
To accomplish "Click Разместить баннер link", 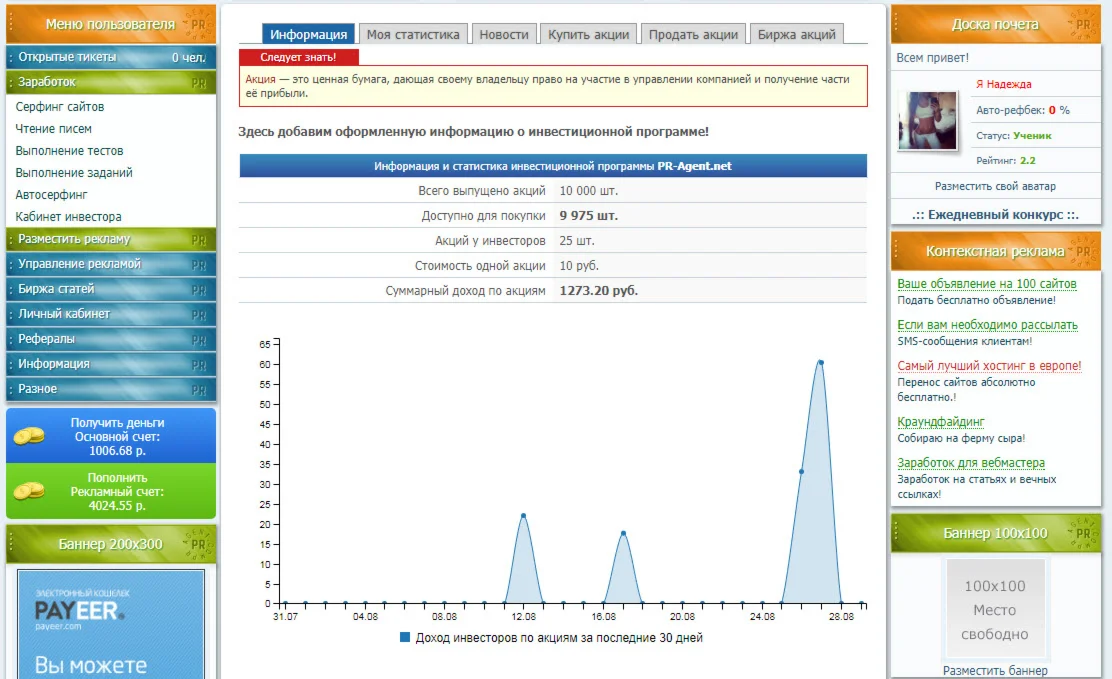I will [995, 670].
